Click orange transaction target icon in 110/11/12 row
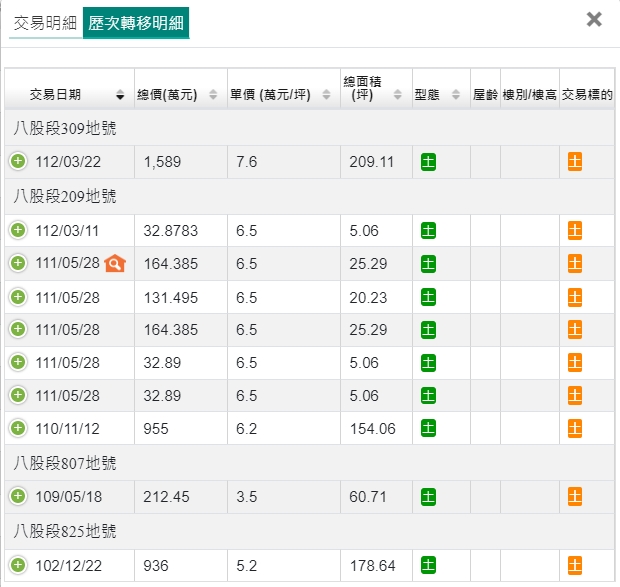 (x=575, y=428)
